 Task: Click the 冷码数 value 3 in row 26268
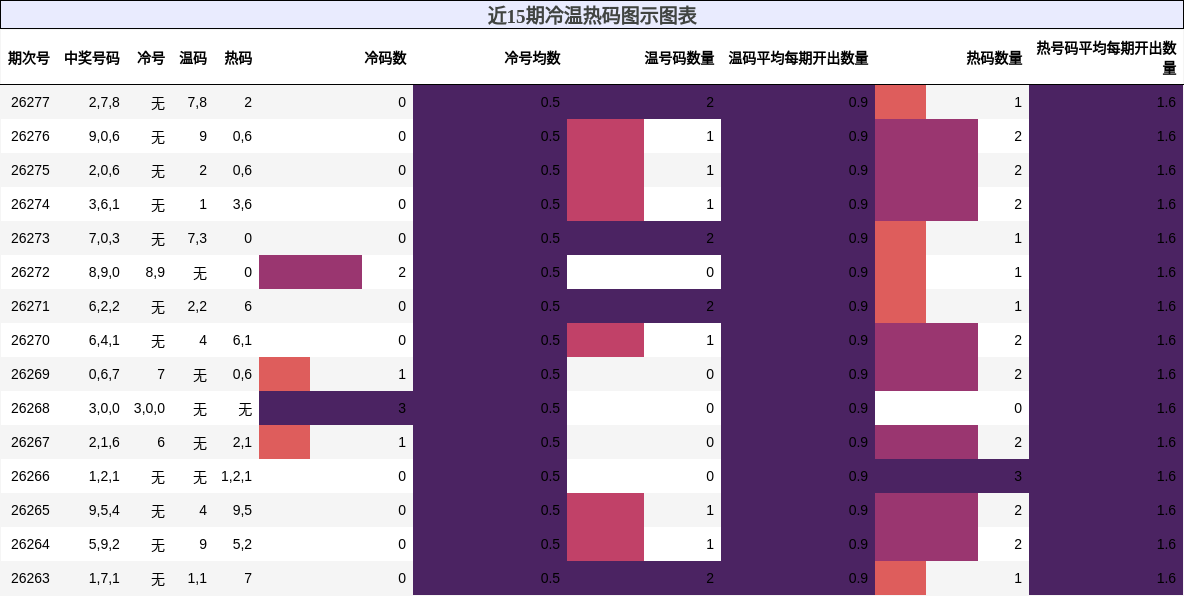pyautogui.click(x=402, y=408)
